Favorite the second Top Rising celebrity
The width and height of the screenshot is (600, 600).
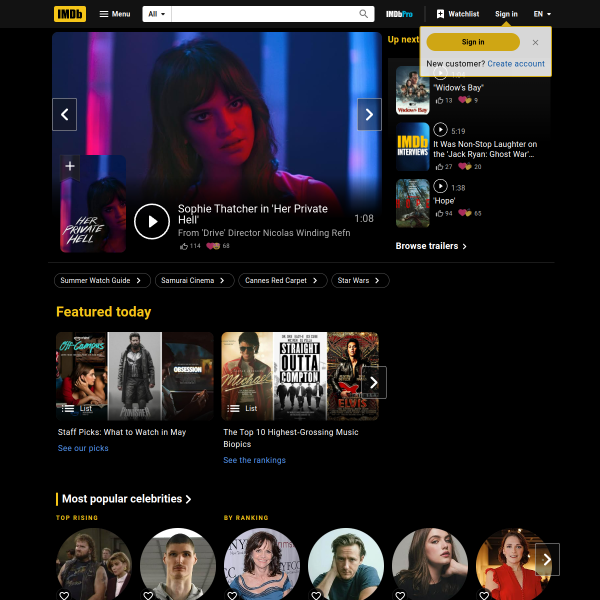[148, 595]
